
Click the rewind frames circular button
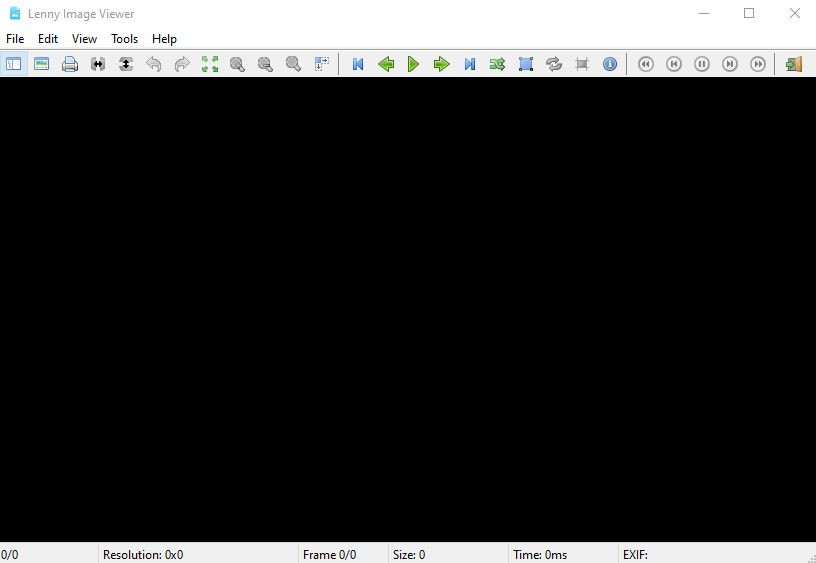tap(646, 64)
